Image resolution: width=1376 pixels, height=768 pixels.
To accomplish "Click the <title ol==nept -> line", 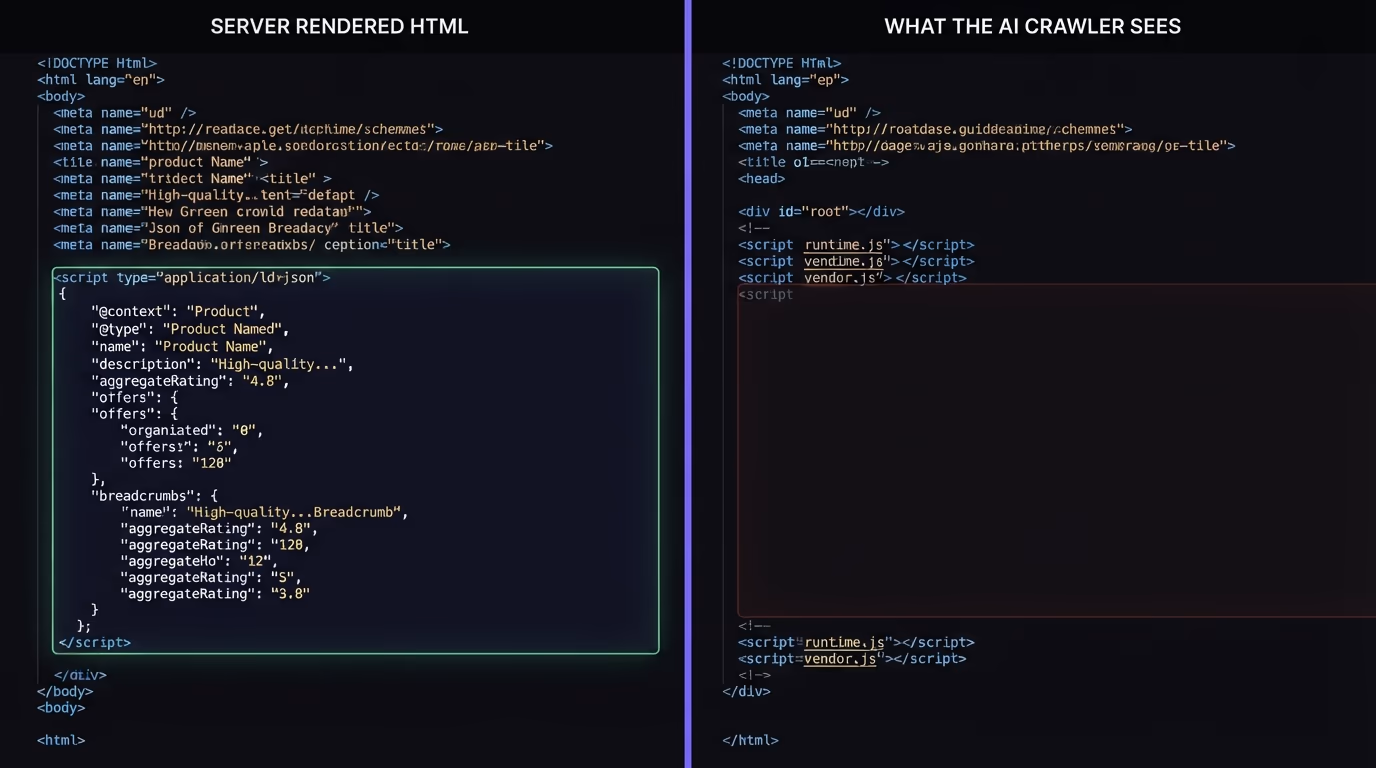I will [x=814, y=162].
